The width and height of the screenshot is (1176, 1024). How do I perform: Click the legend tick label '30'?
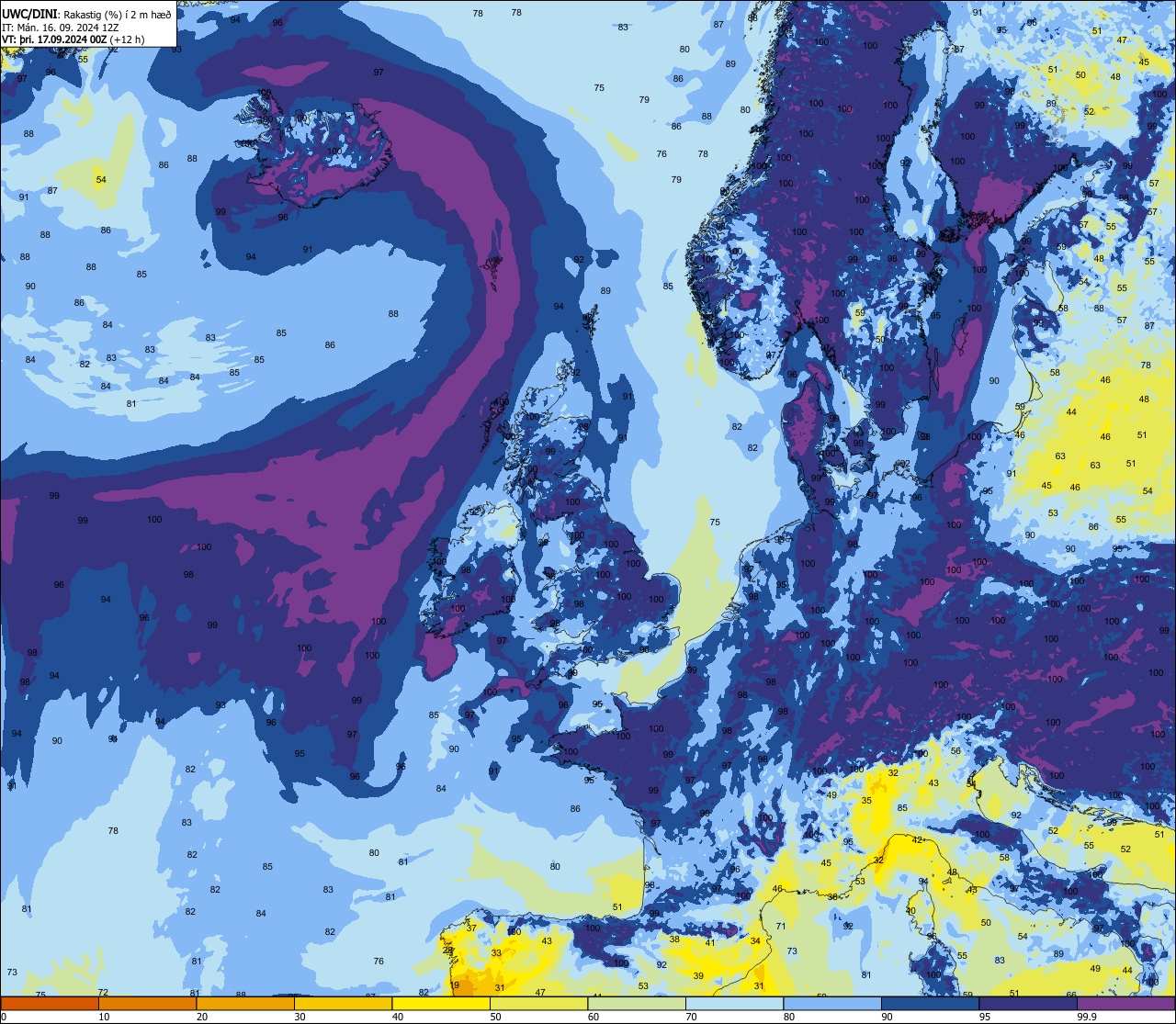click(300, 1017)
